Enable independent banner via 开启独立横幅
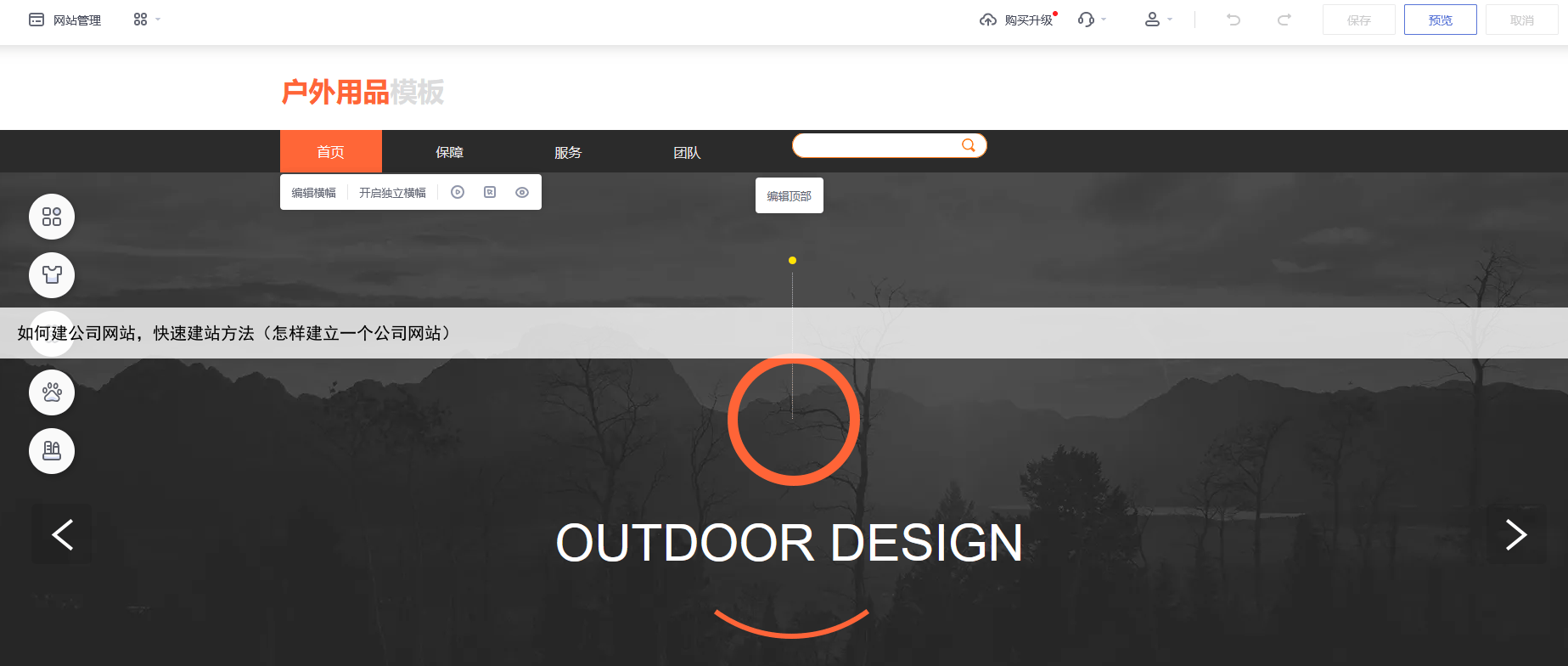The width and height of the screenshot is (1568, 666). click(x=392, y=193)
